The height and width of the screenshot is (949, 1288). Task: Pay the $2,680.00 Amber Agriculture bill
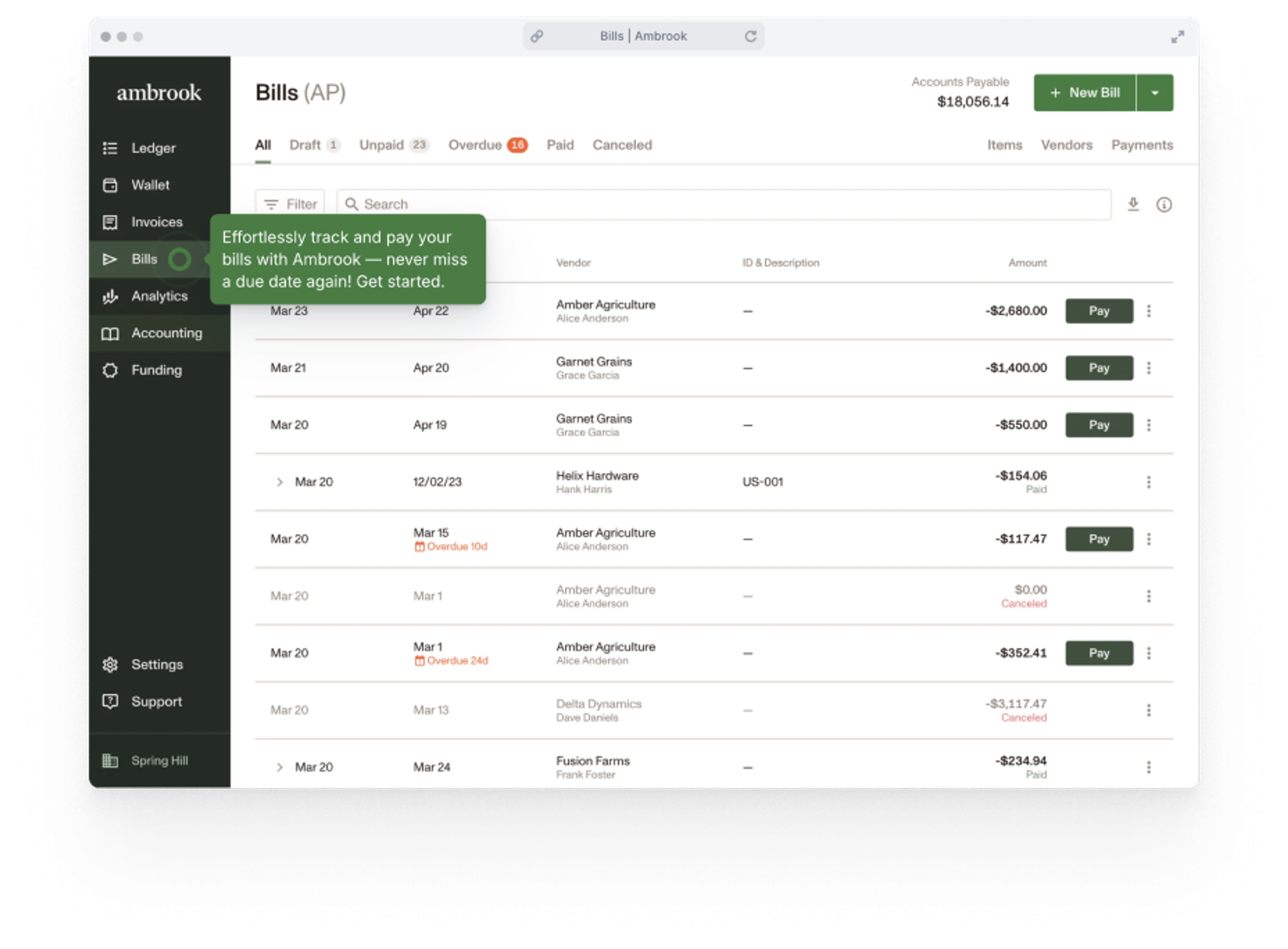1098,311
